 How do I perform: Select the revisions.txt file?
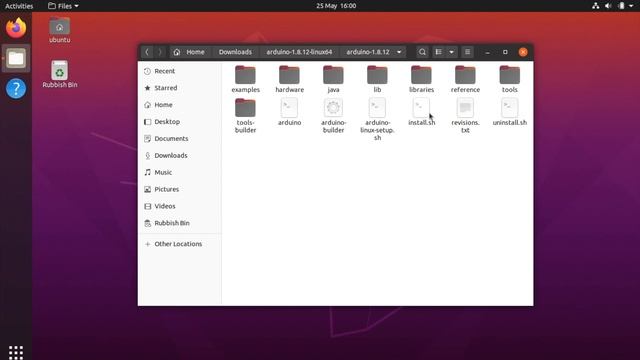[x=465, y=116]
